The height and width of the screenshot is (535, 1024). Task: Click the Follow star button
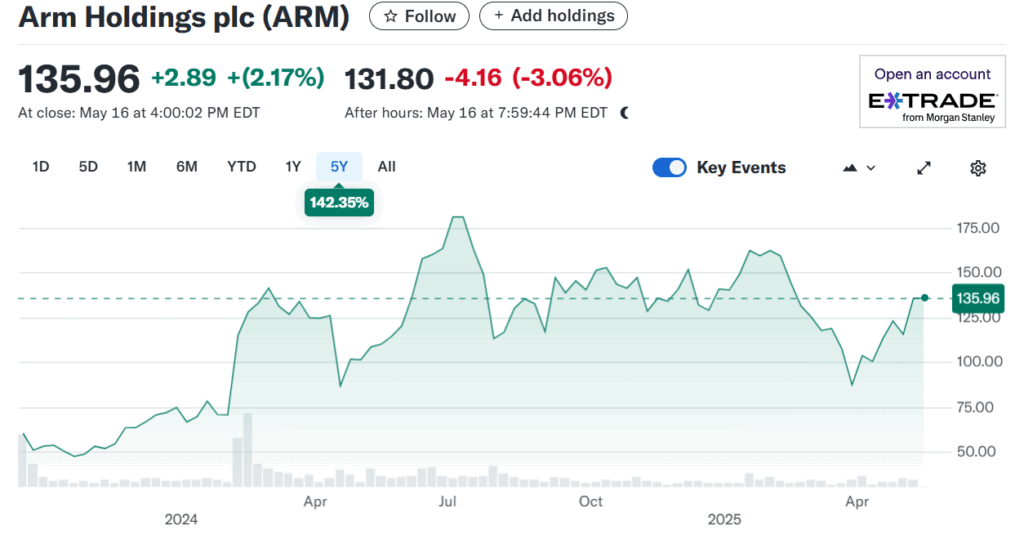coord(419,16)
